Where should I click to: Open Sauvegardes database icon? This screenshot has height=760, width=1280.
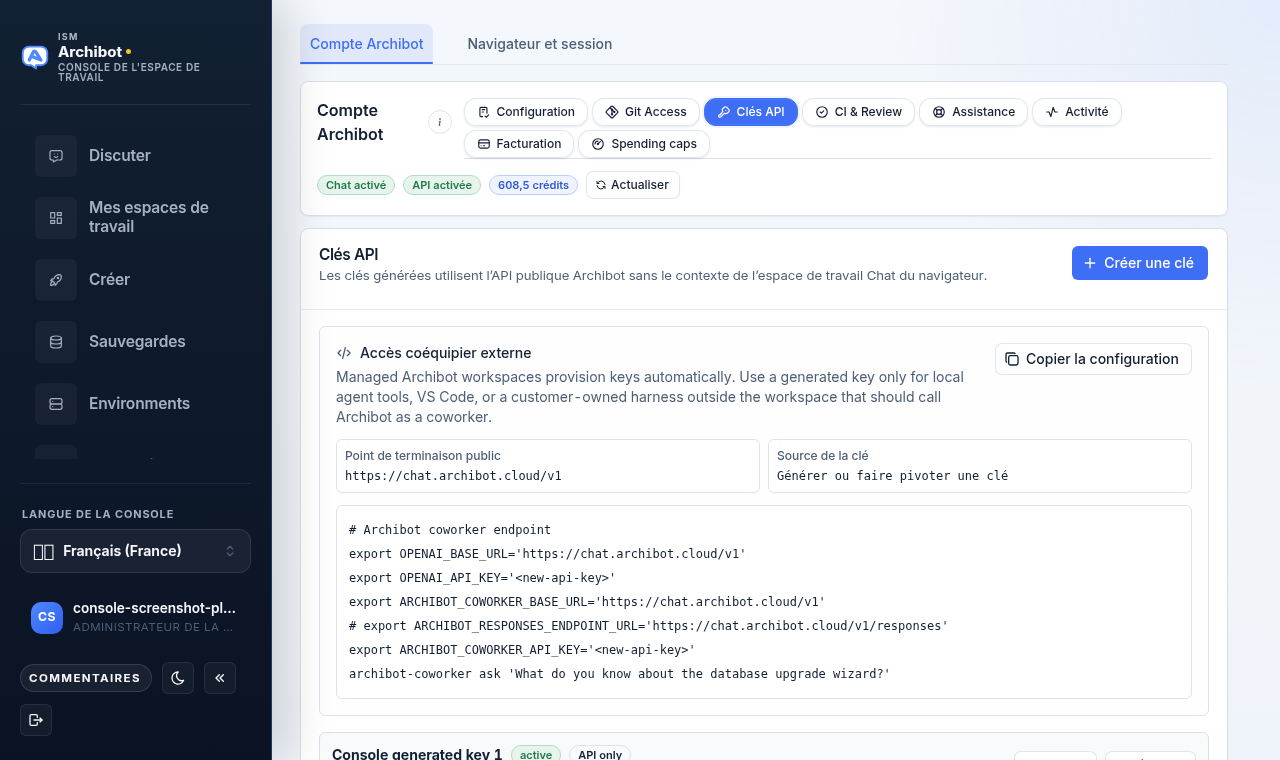point(56,342)
